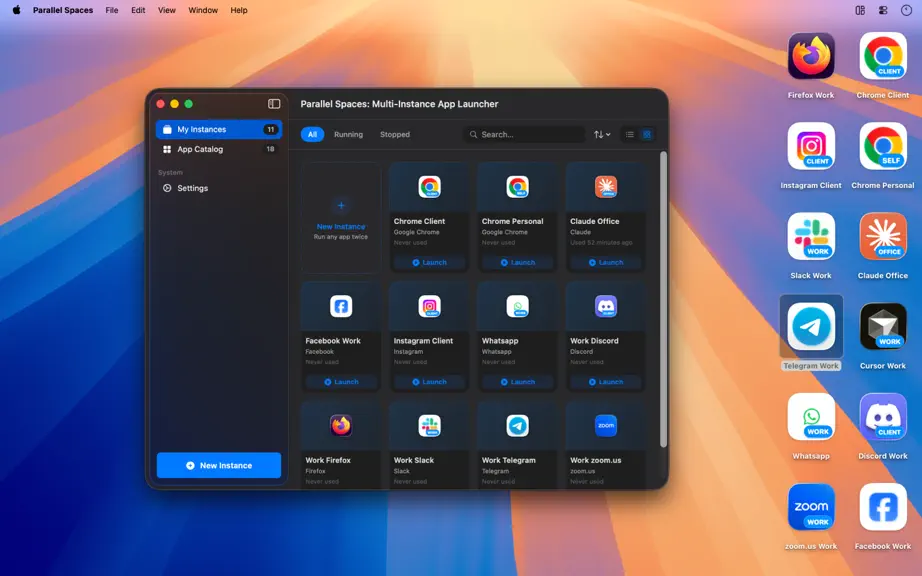The width and height of the screenshot is (922, 576).
Task: Open Cursor Work desktop icon
Action: (x=883, y=327)
